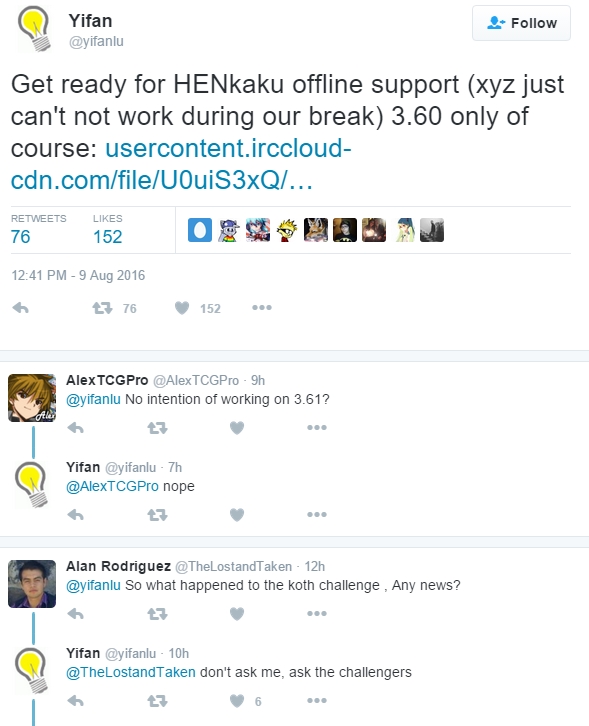Image resolution: width=589 pixels, height=726 pixels.
Task: Open more options on "ask the challengers" reply
Action: point(317,701)
